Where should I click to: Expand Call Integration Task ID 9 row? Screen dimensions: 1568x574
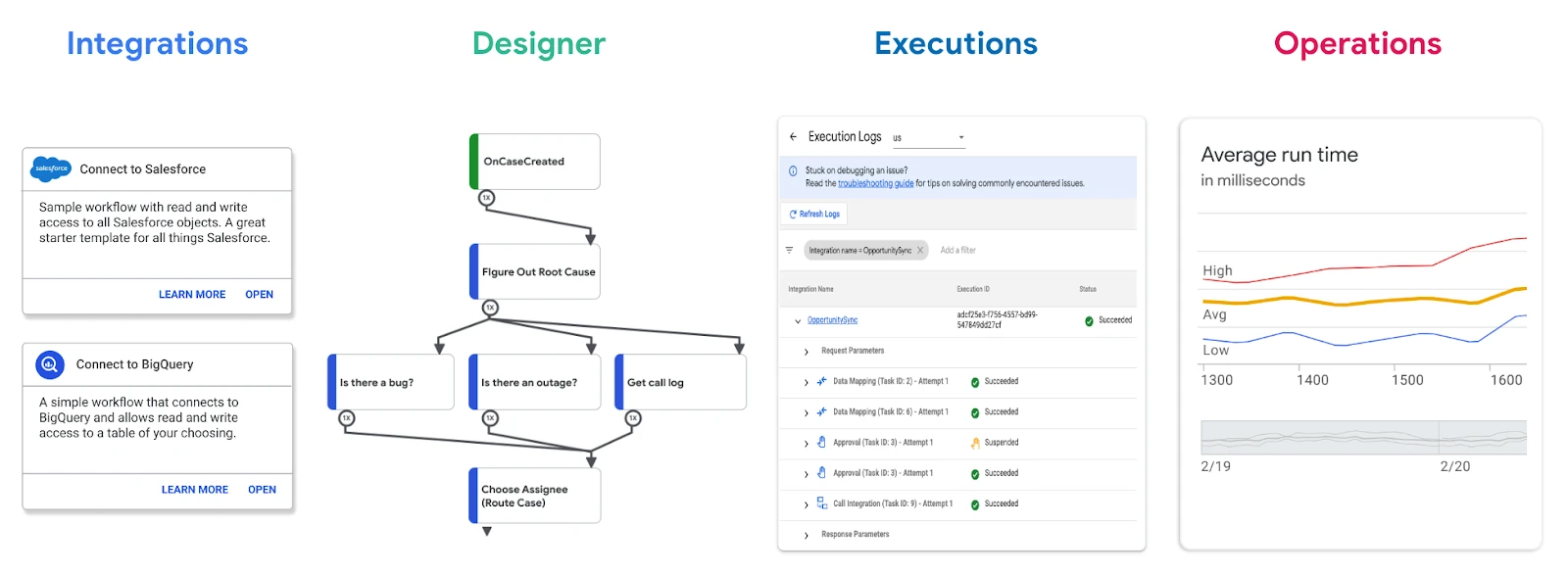click(807, 505)
